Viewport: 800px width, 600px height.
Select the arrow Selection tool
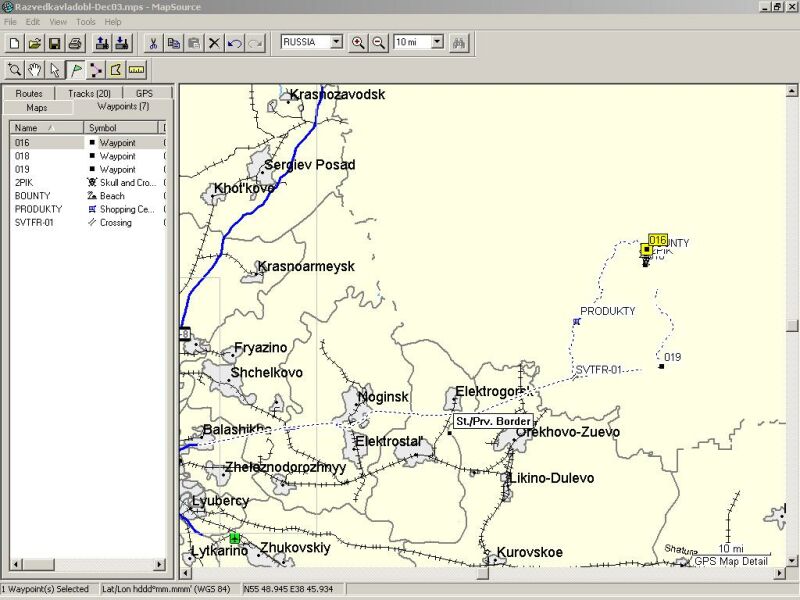point(55,70)
